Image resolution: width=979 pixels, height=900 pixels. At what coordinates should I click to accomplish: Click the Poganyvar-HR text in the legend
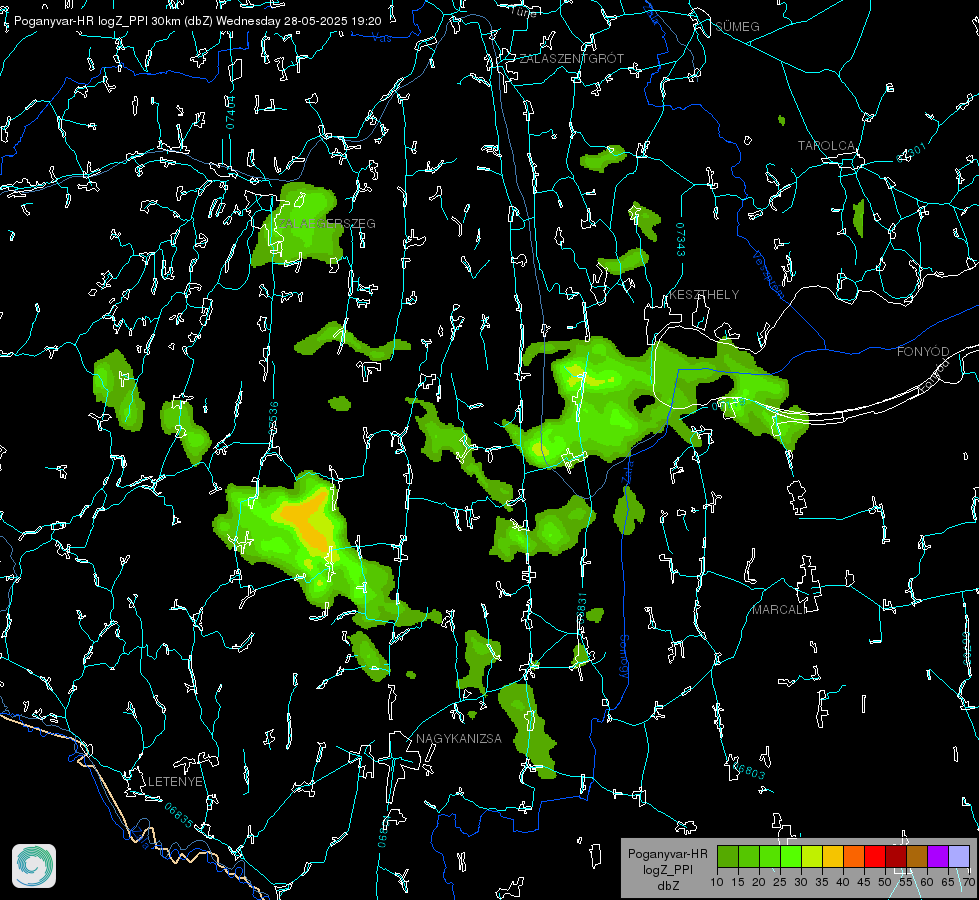click(667, 854)
